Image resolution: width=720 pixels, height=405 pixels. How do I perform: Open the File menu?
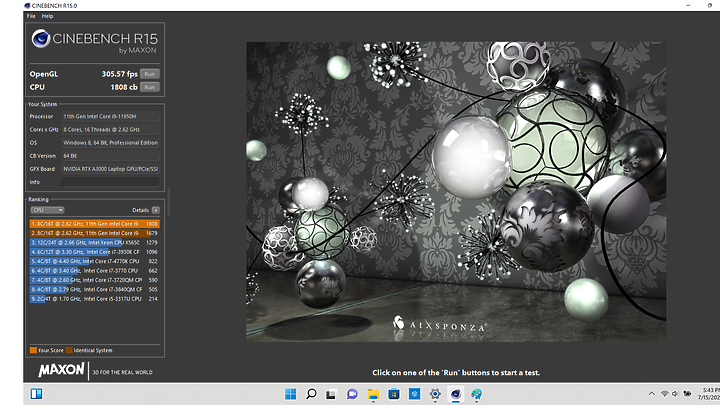[x=31, y=16]
